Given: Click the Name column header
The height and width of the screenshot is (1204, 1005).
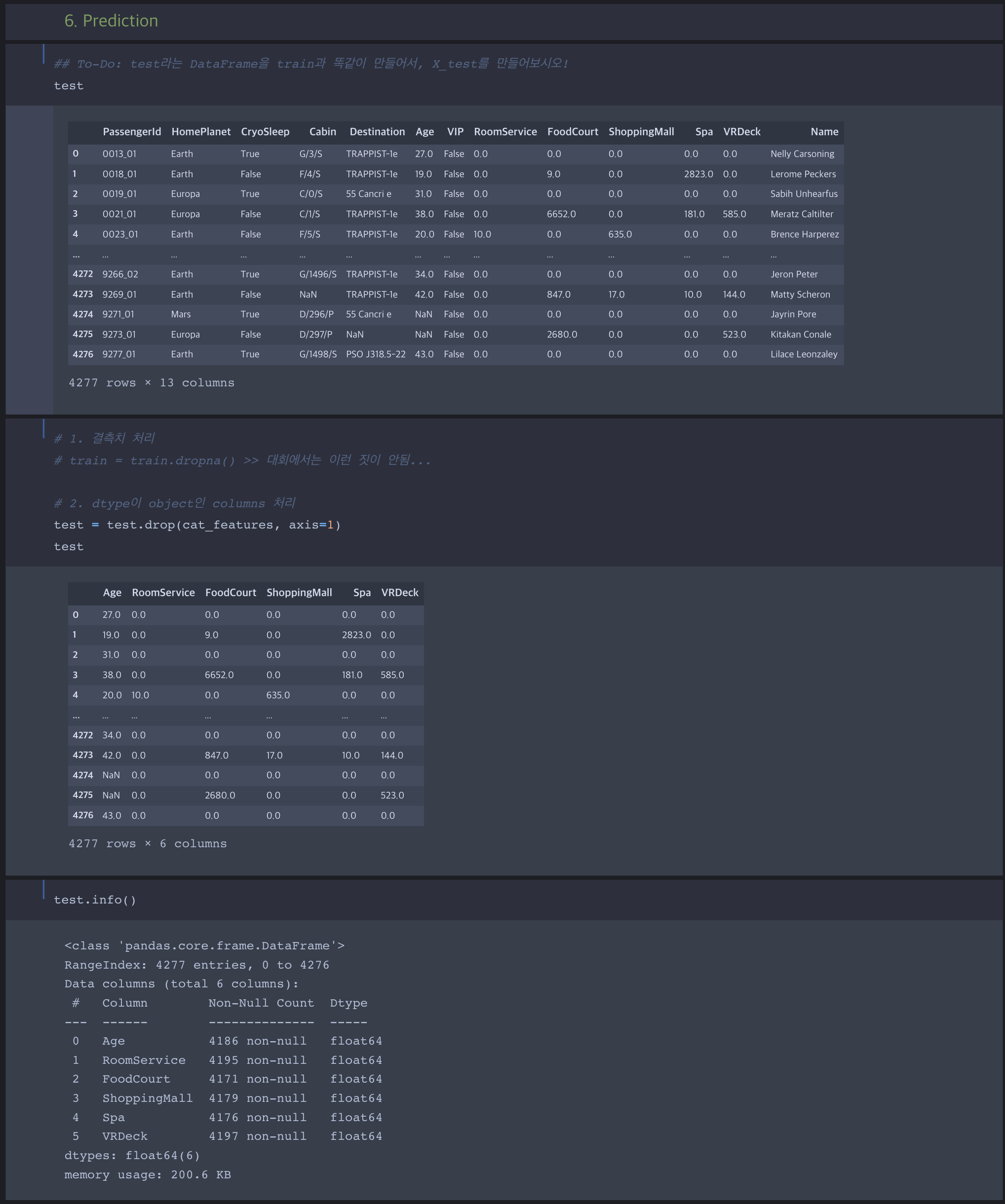Looking at the screenshot, I should click(x=824, y=132).
